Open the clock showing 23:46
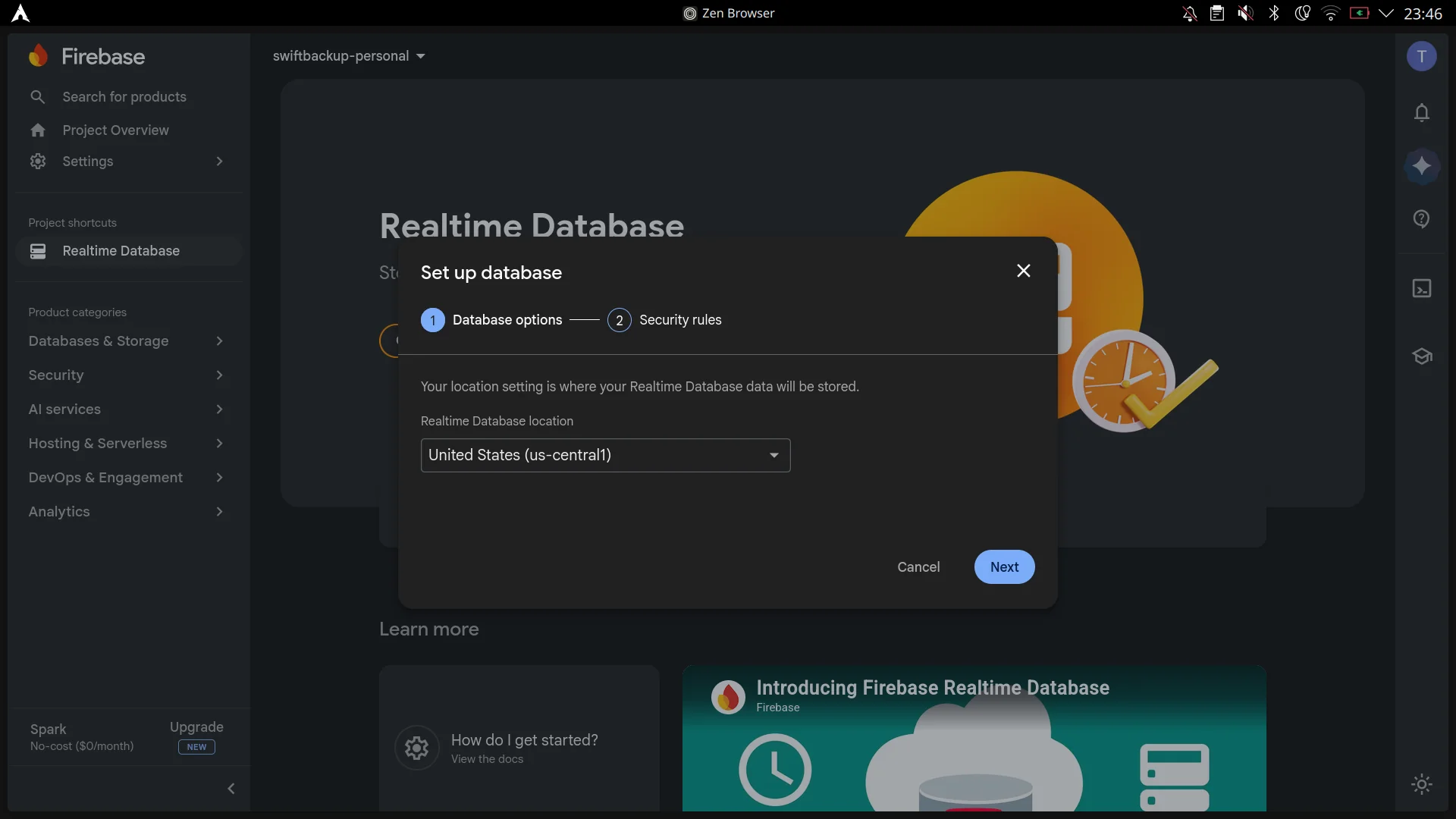The width and height of the screenshot is (1456, 819). click(x=1423, y=13)
